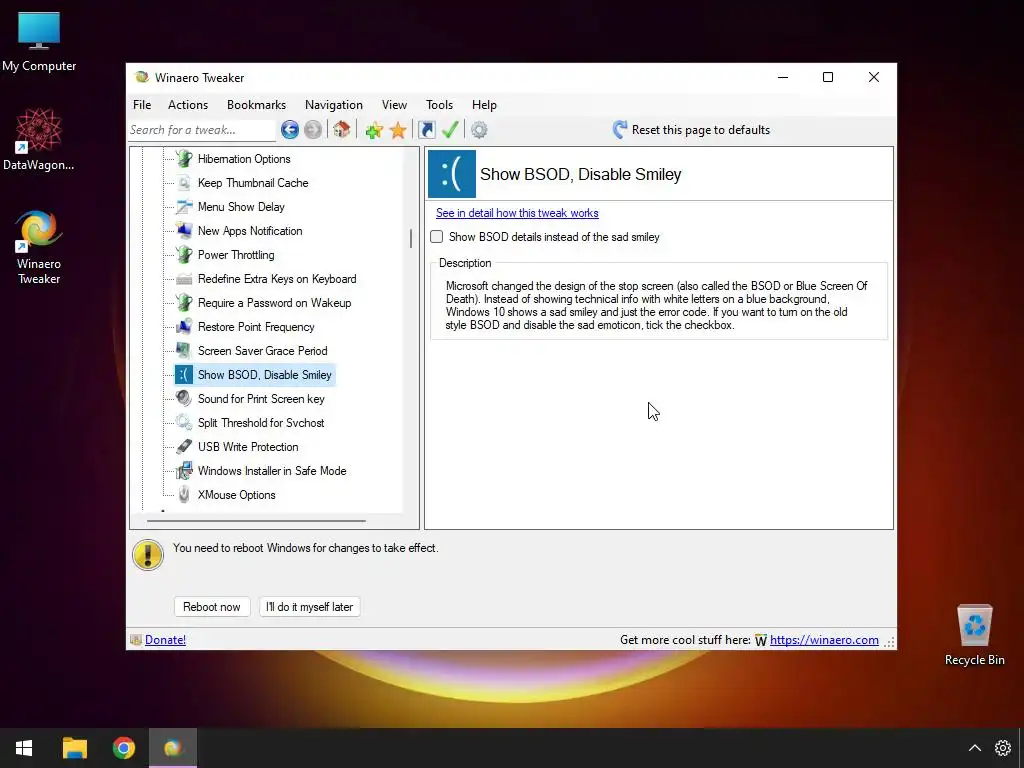Click the large blue BSOD smiley header icon
Image resolution: width=1024 pixels, height=768 pixels.
click(452, 174)
